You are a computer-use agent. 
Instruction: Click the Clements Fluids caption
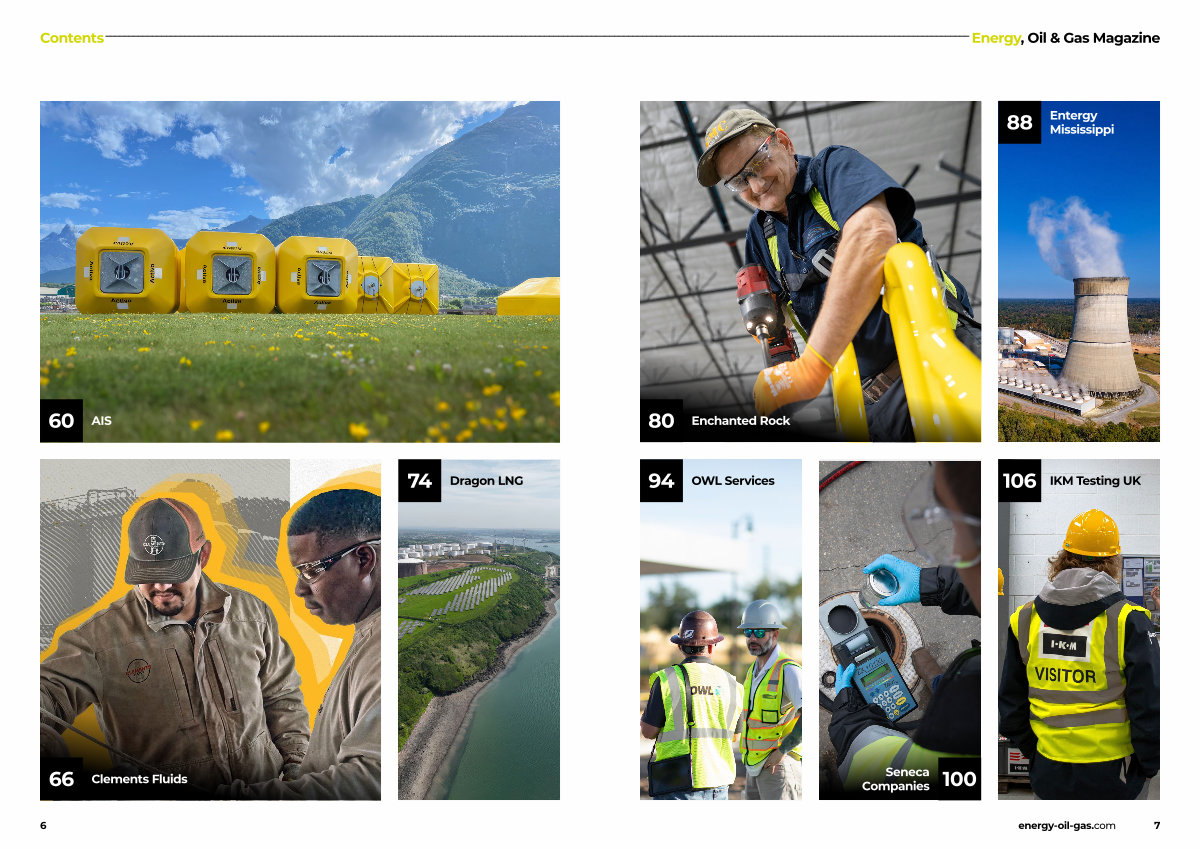pos(139,779)
